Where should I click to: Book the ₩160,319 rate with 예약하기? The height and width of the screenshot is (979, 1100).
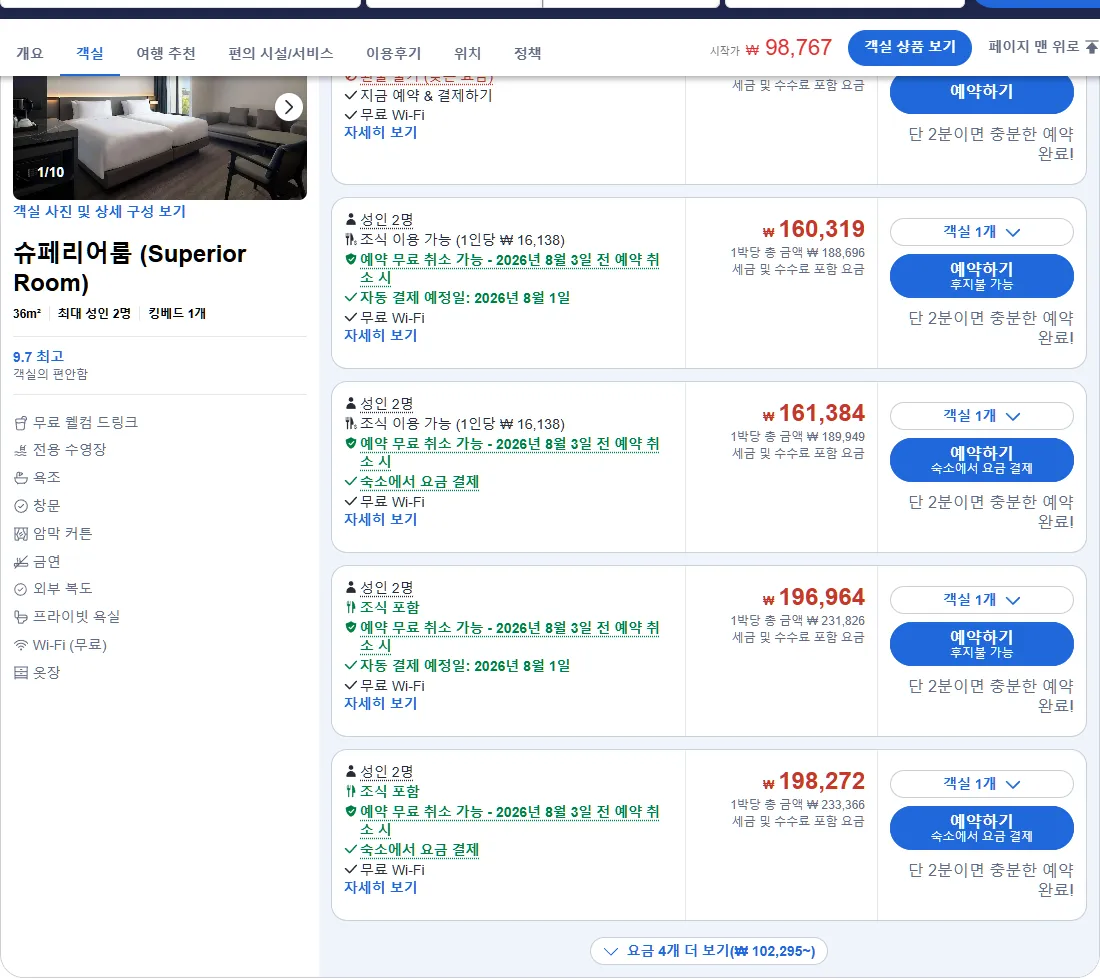981,276
